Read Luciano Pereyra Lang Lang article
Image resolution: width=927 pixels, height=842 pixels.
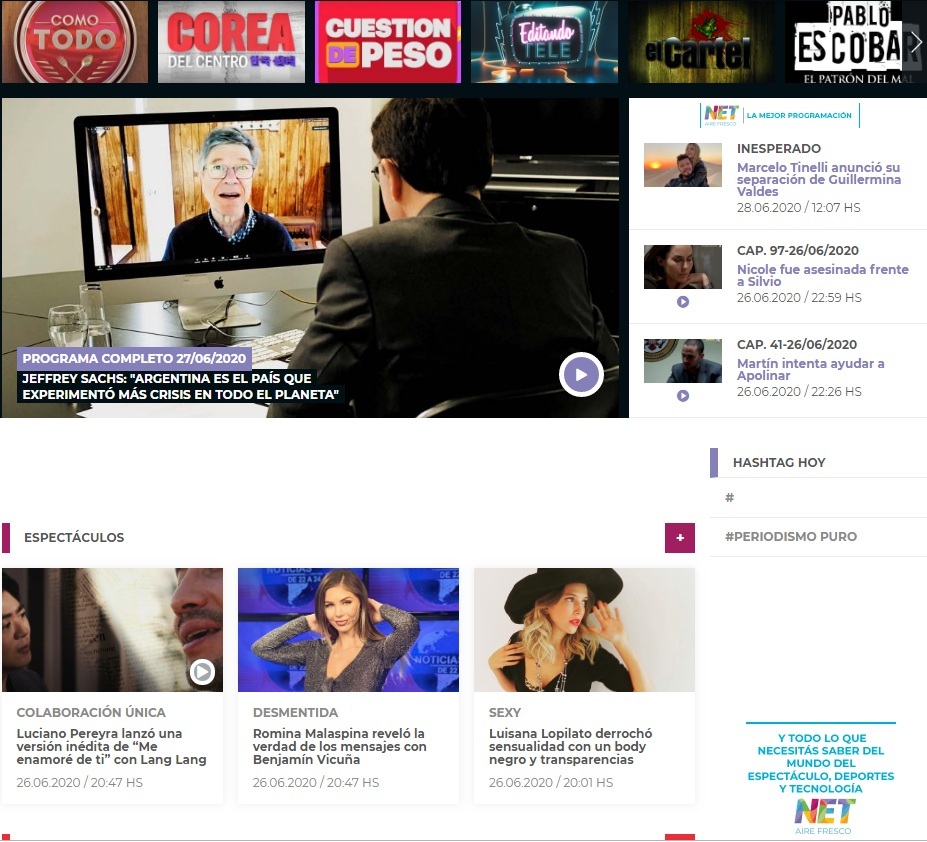[111, 746]
